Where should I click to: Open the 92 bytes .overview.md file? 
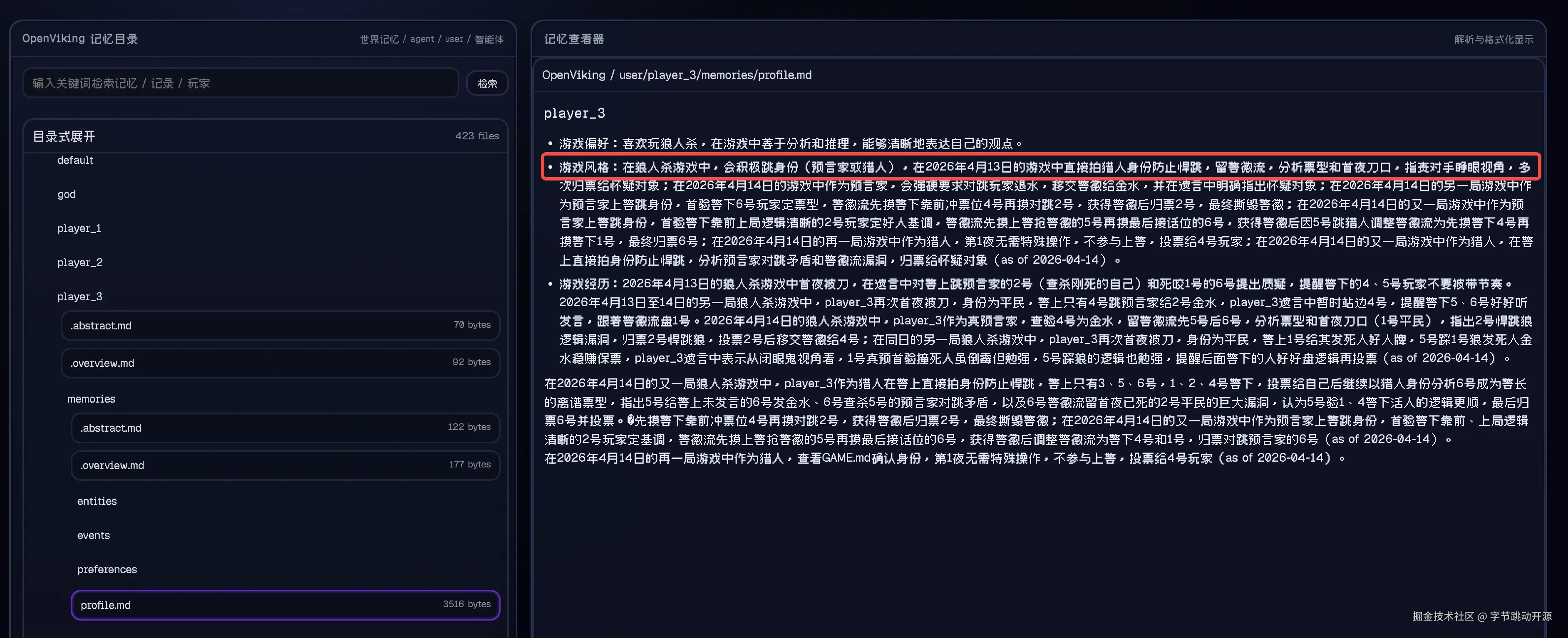280,363
